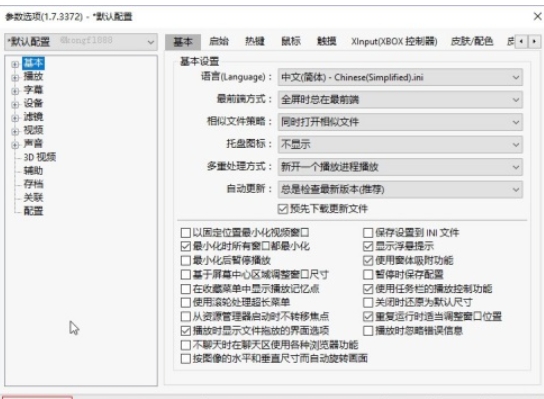Select 3D 视频 in the tree

pyautogui.click(x=40, y=157)
